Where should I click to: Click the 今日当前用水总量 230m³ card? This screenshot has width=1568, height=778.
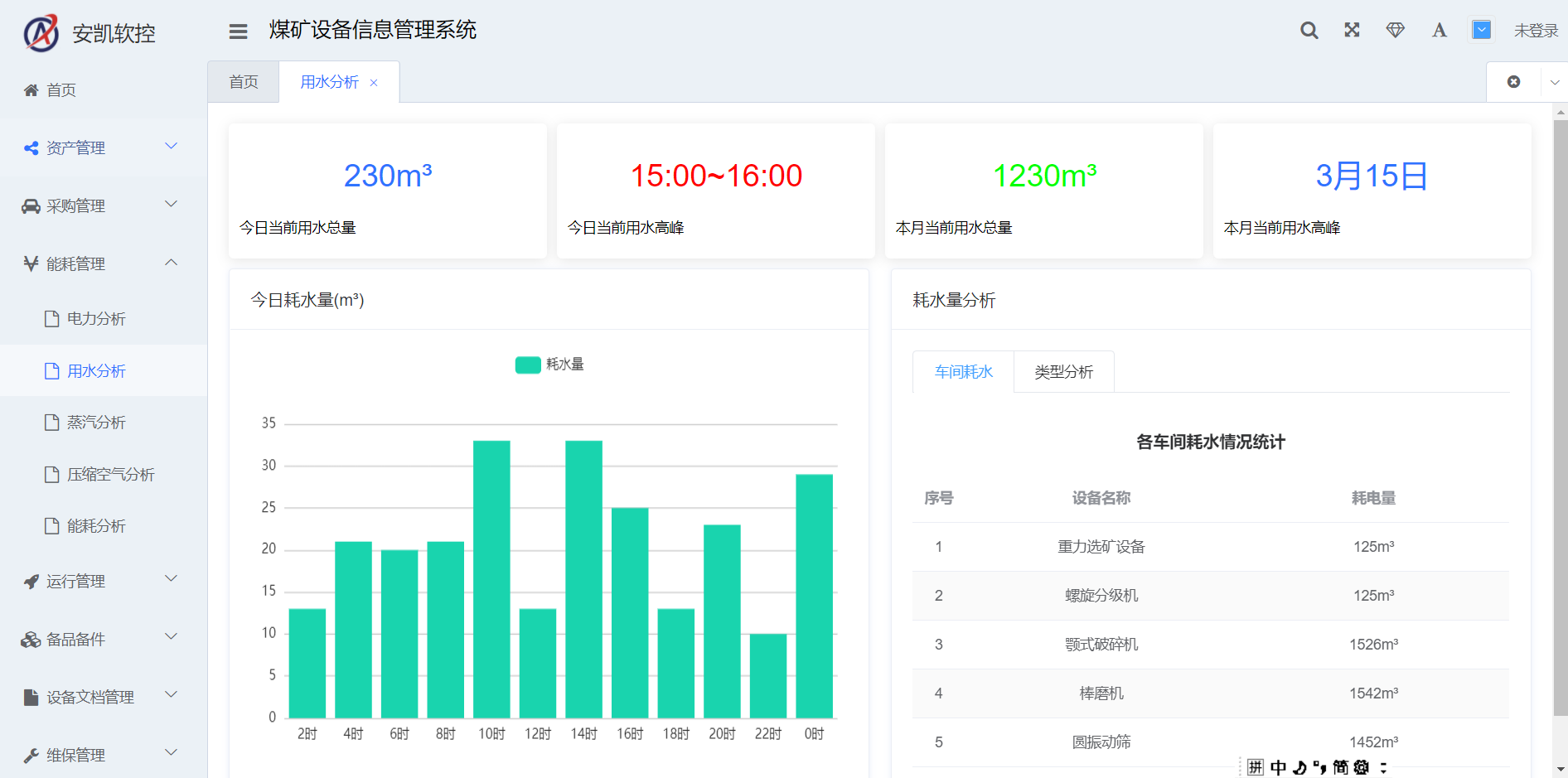pyautogui.click(x=388, y=191)
